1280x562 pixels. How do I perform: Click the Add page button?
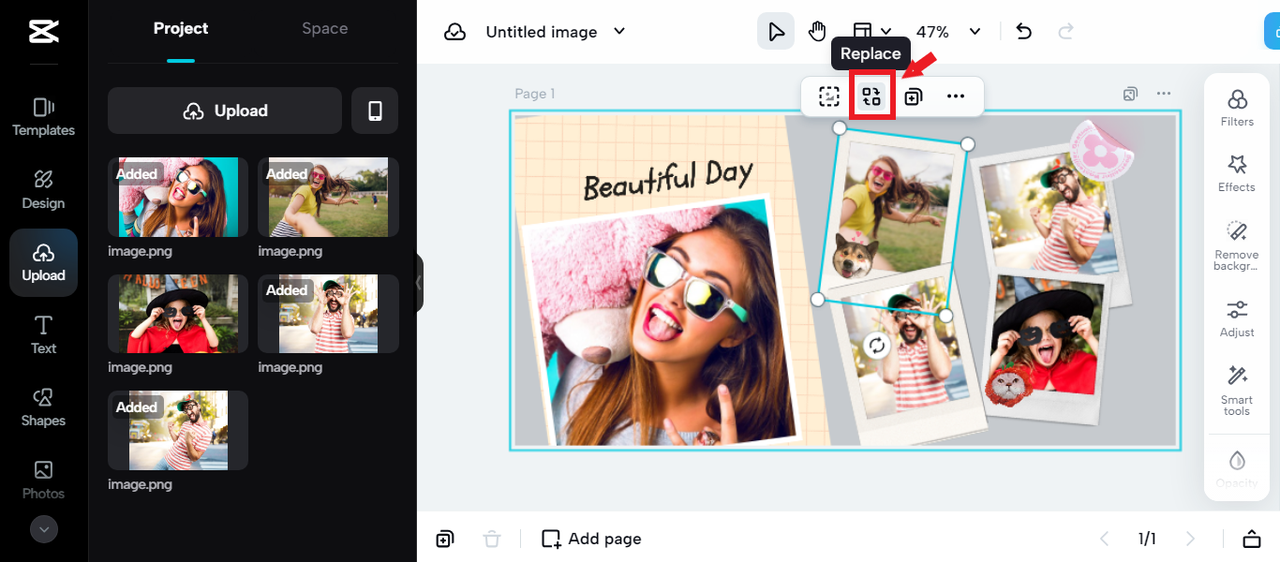[592, 539]
